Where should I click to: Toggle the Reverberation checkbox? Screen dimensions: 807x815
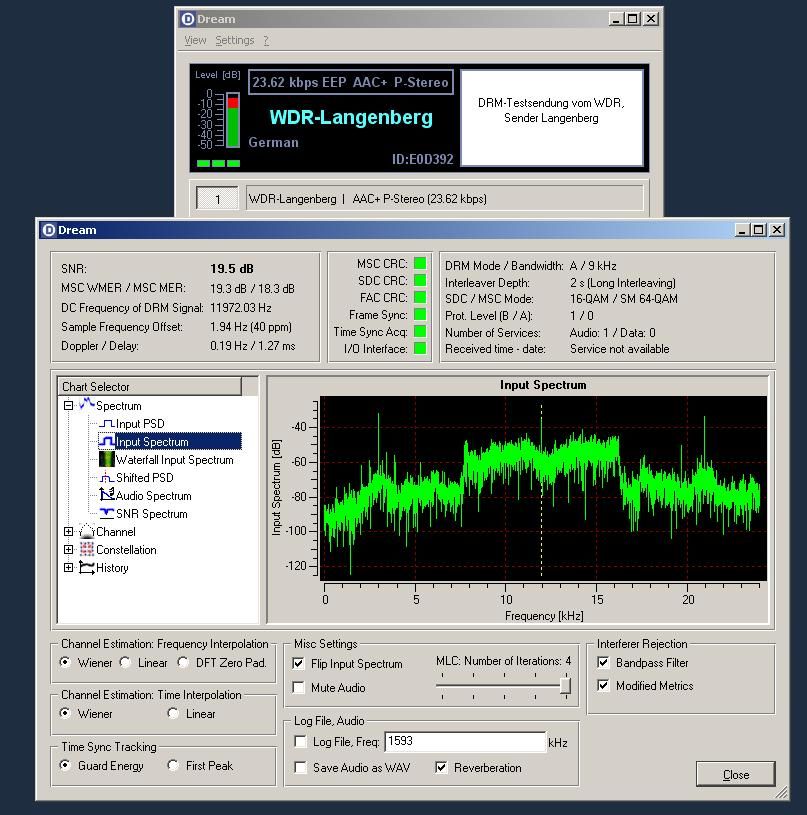click(x=441, y=767)
